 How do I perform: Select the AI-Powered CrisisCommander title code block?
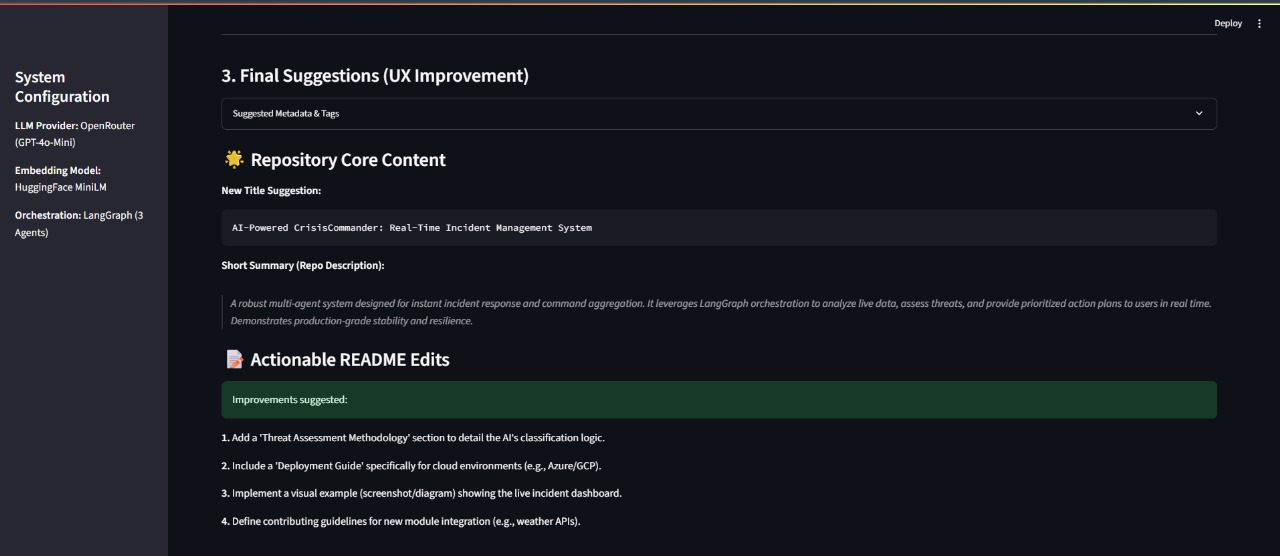(x=412, y=228)
